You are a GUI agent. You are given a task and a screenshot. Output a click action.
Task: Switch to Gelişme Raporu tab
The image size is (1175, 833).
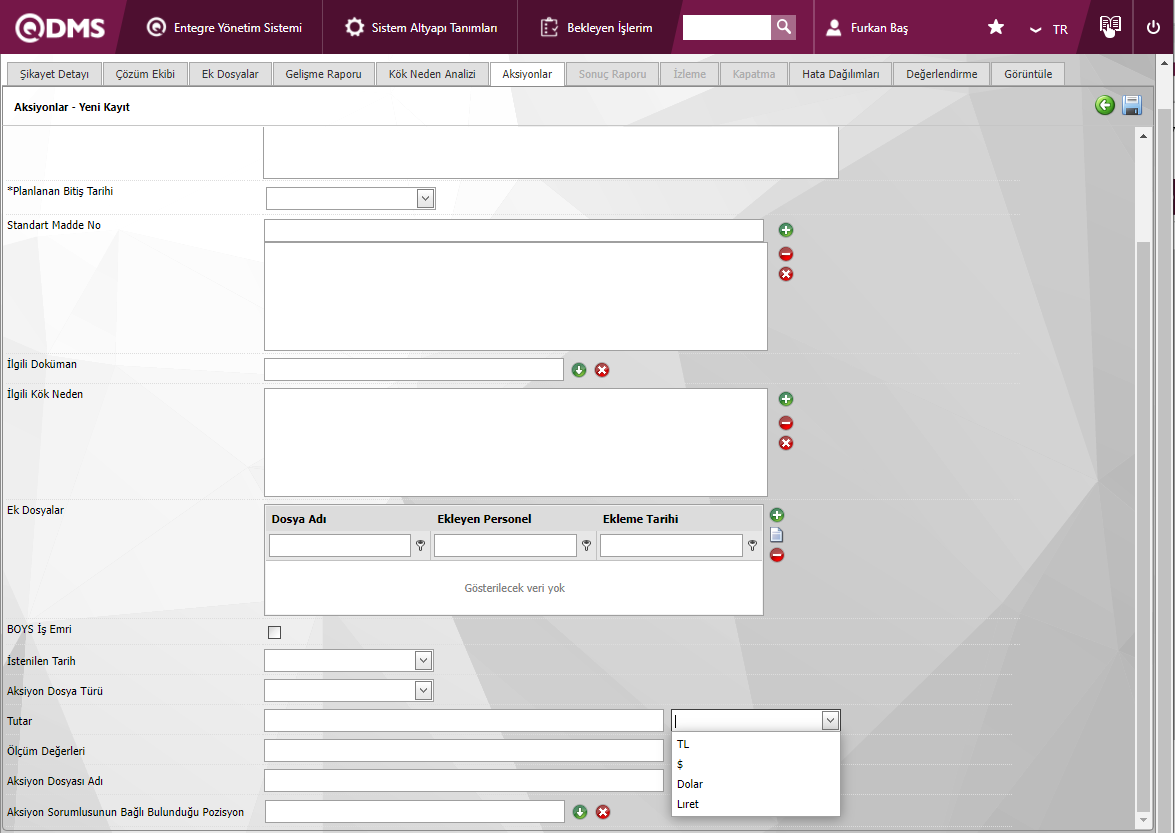[324, 74]
